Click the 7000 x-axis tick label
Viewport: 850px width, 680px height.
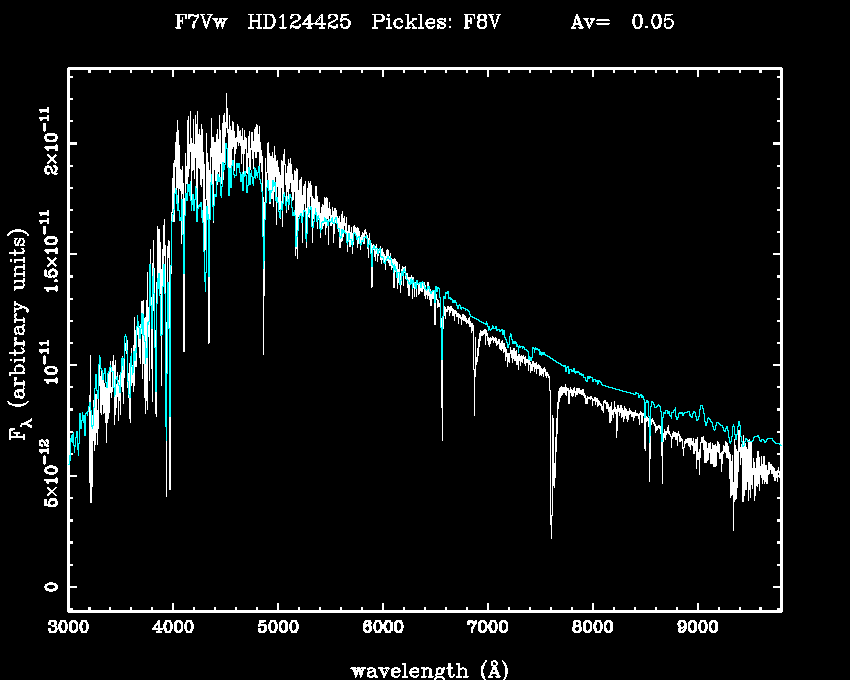[487, 630]
